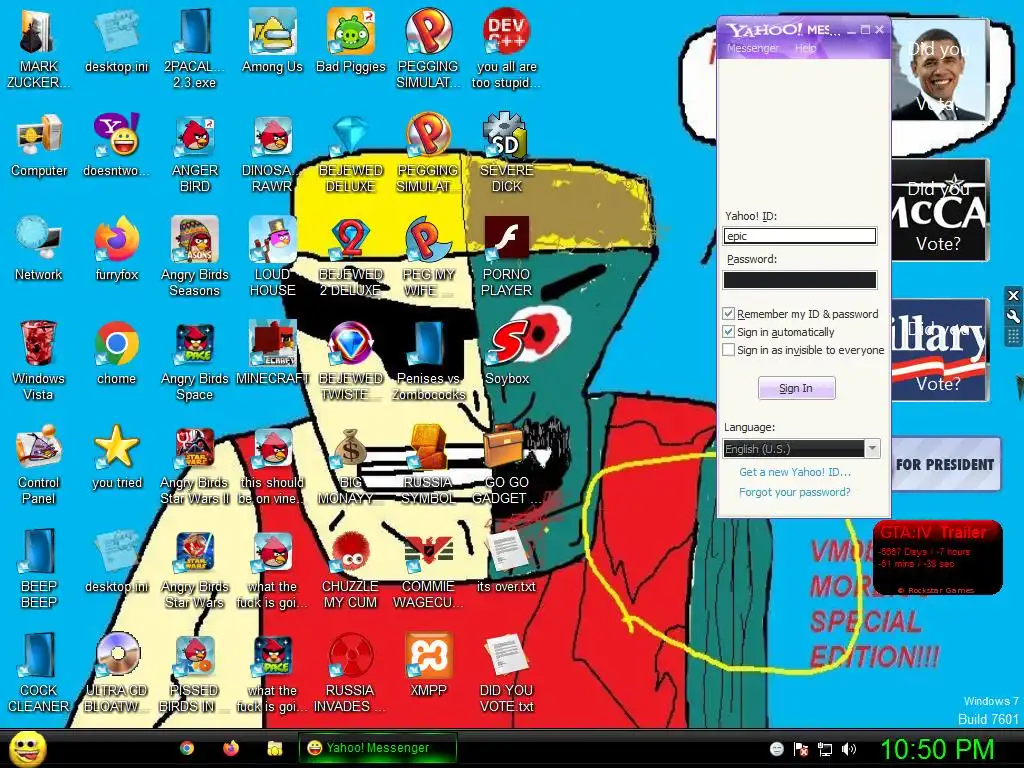Viewport: 1024px width, 768px height.
Task: Click the Obama Did you Vote gadget
Action: pyautogui.click(x=940, y=71)
